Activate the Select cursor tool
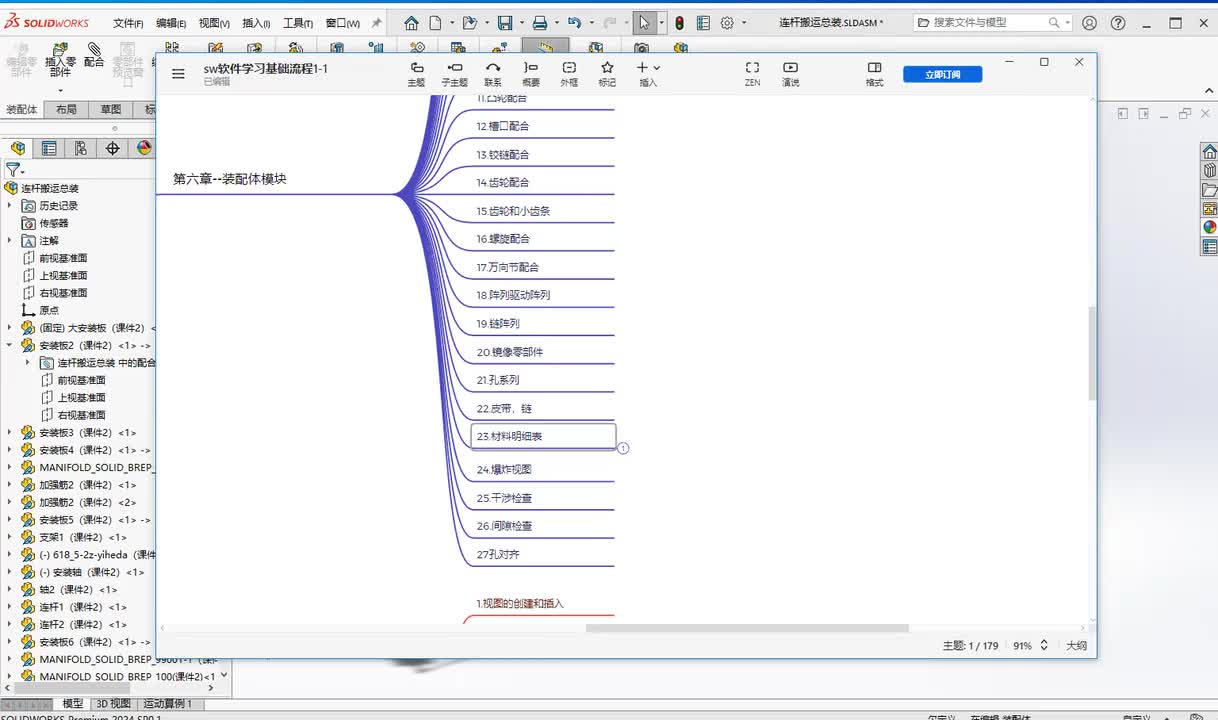 (x=645, y=22)
